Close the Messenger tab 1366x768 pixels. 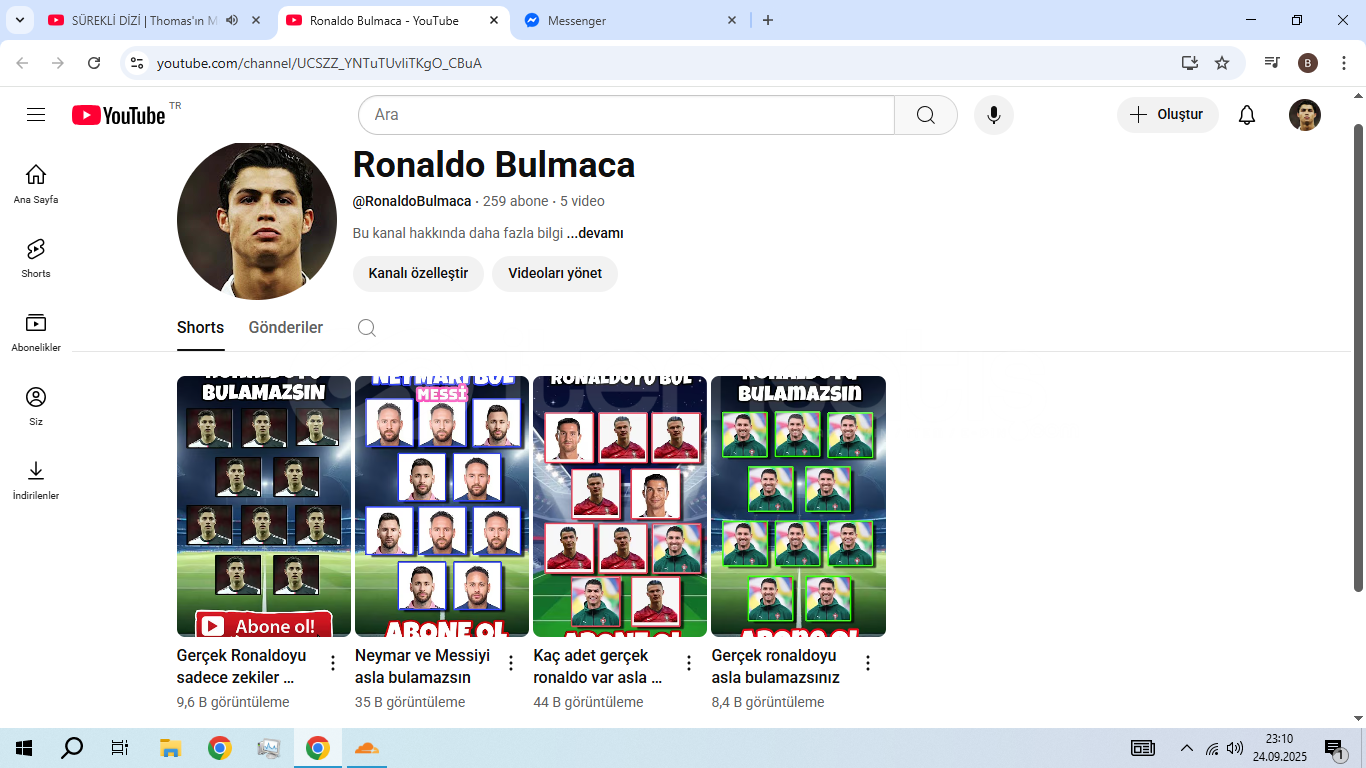[x=732, y=20]
